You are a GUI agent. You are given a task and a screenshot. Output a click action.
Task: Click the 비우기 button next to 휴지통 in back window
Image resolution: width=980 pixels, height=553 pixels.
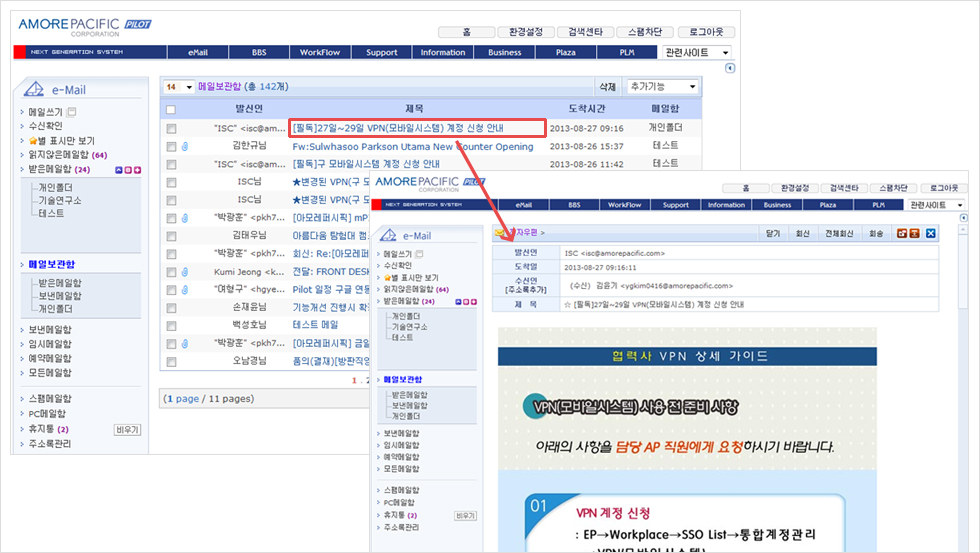pos(128,430)
